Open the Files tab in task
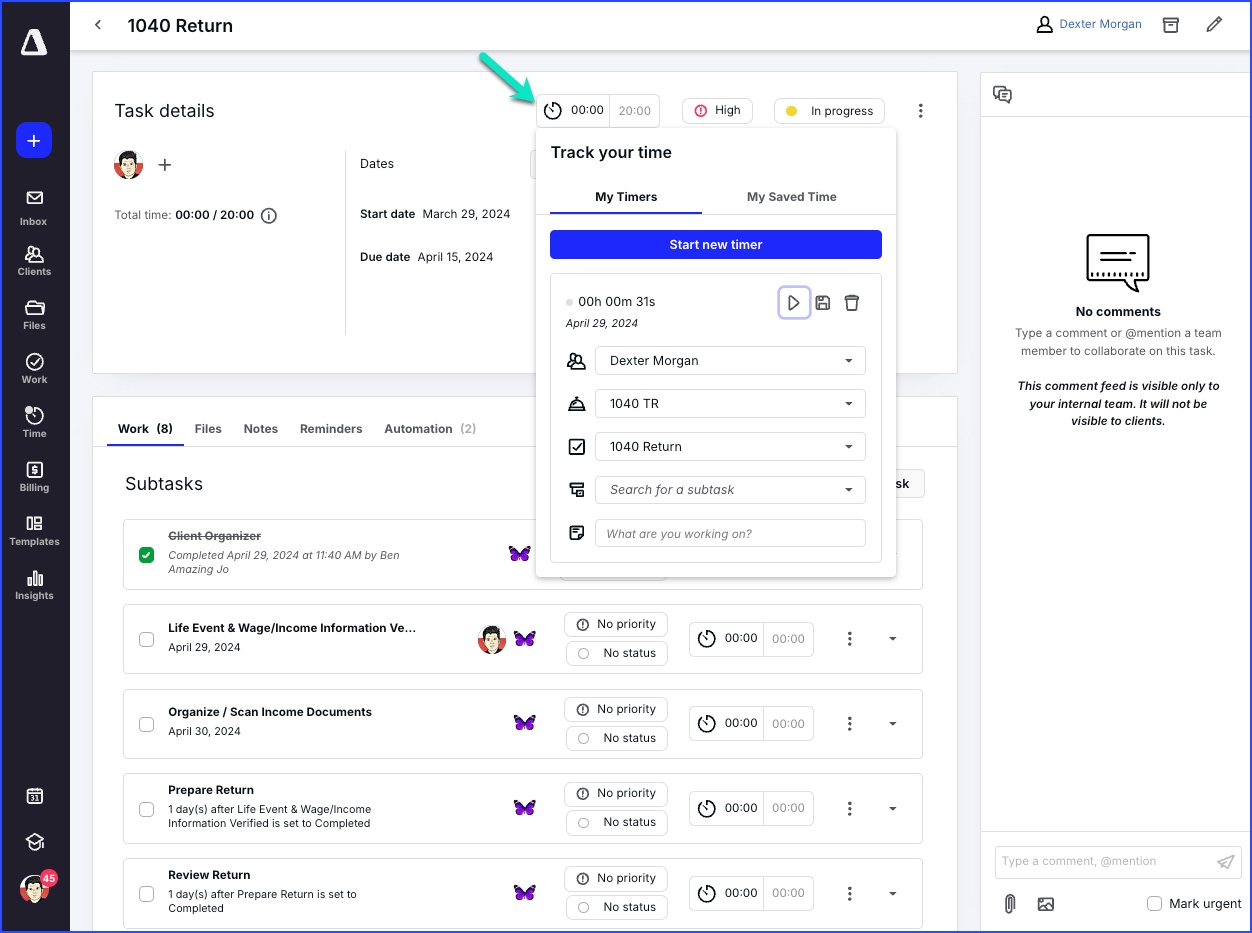 click(208, 429)
